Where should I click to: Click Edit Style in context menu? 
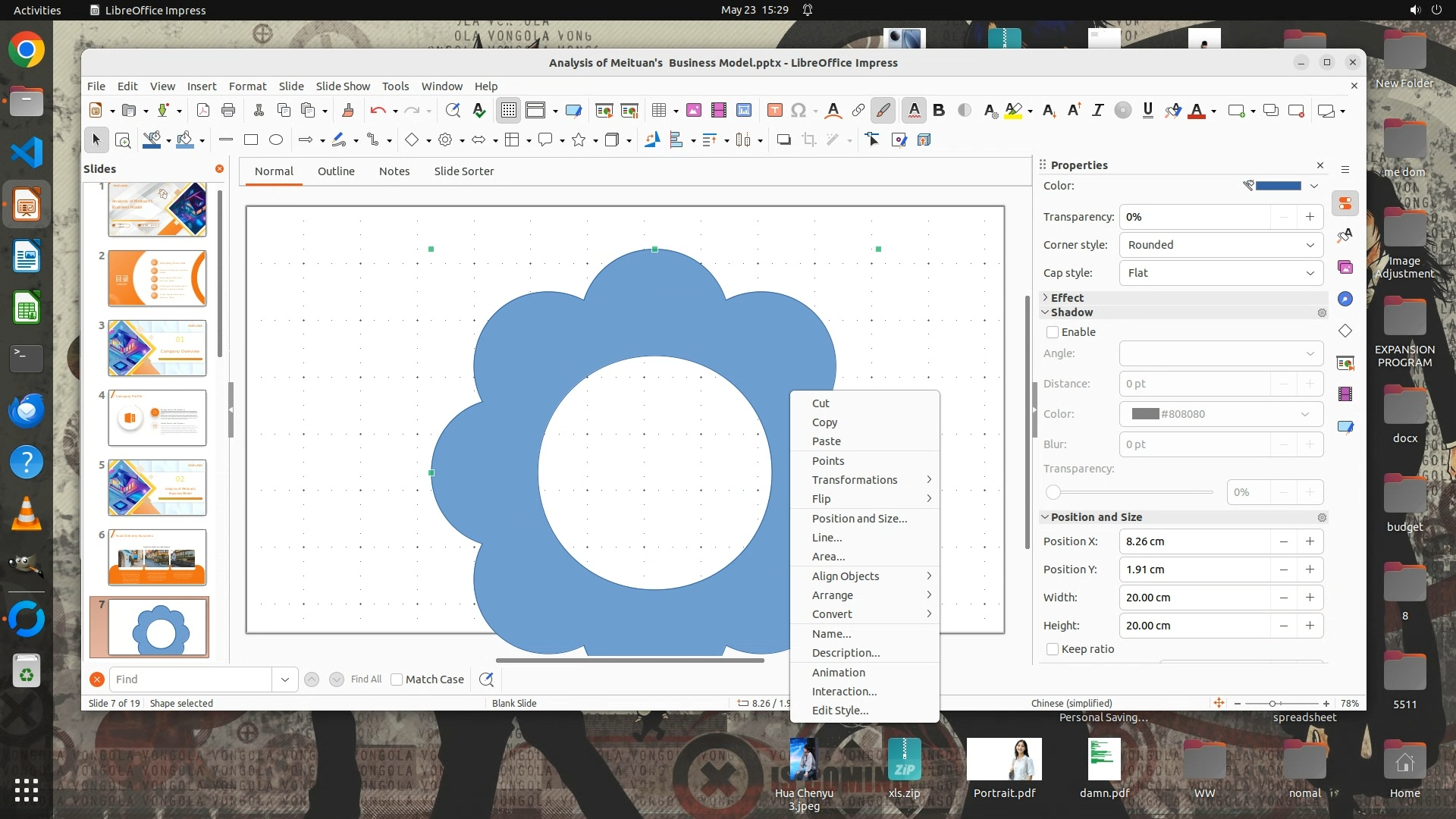[x=840, y=711]
